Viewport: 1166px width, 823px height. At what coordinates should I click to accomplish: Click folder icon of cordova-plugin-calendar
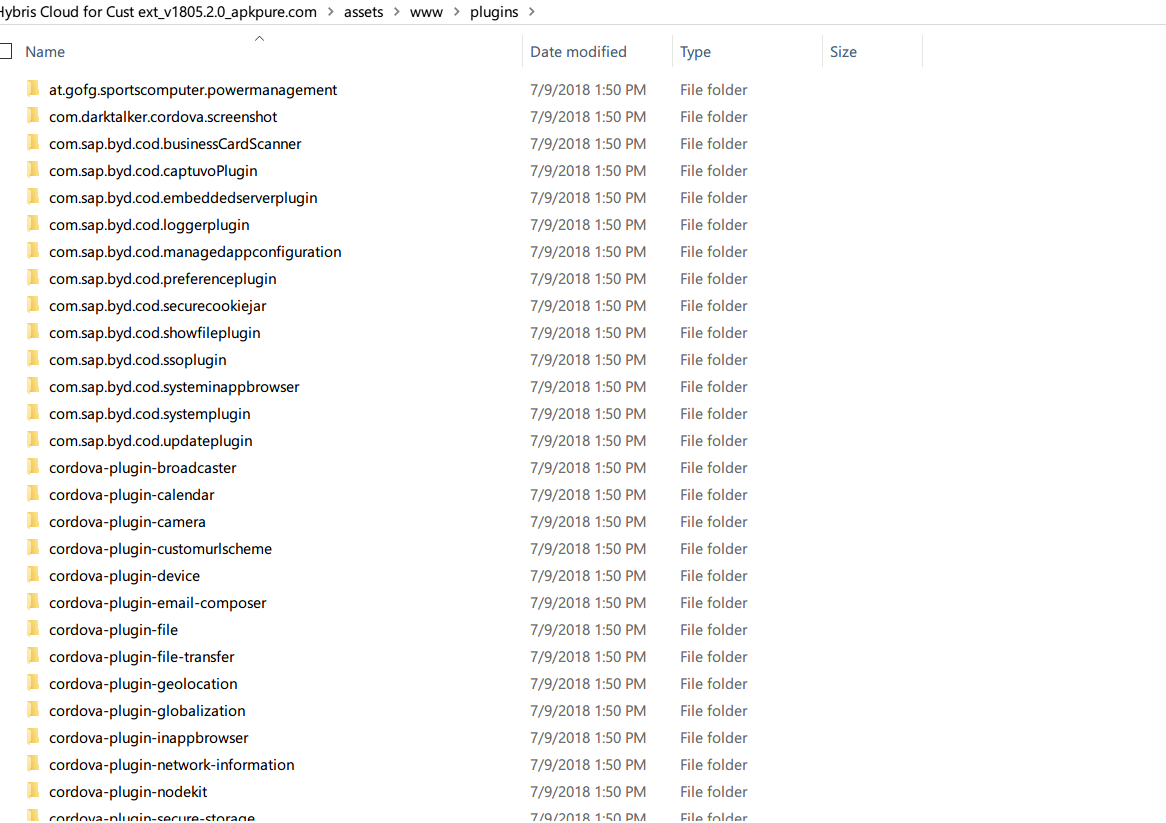coord(33,494)
